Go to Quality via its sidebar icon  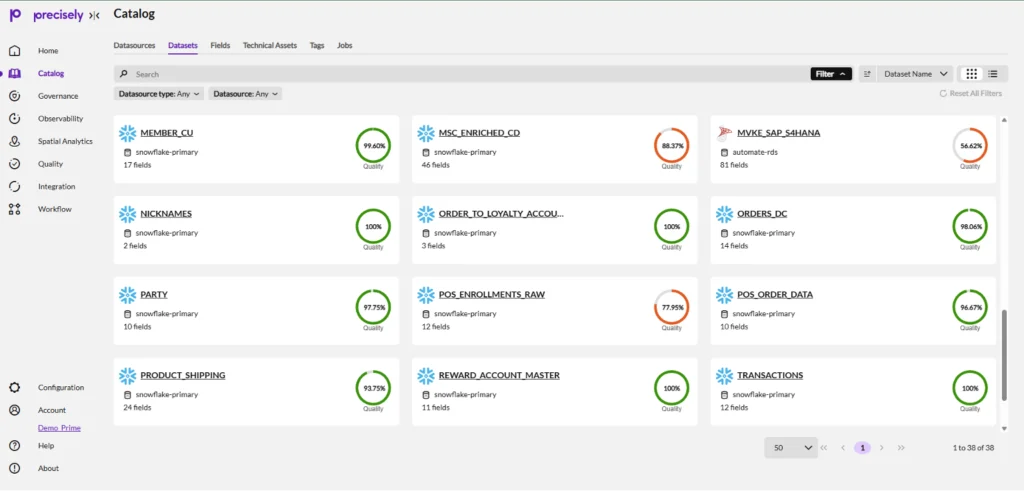click(14, 164)
